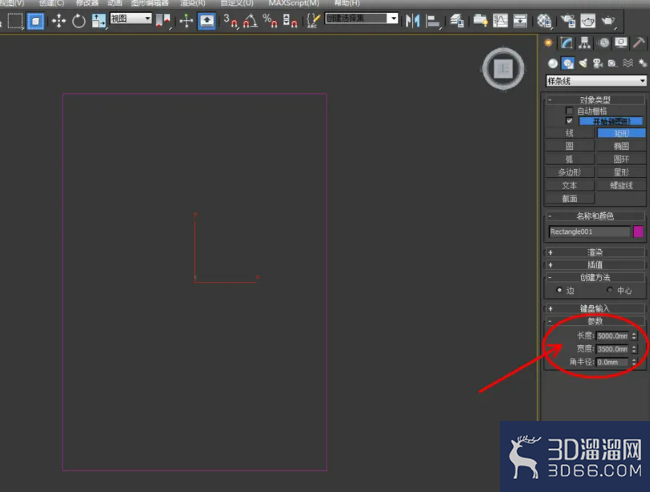Activate the Select and Move tool
This screenshot has height=492, width=650.
pos(59,21)
